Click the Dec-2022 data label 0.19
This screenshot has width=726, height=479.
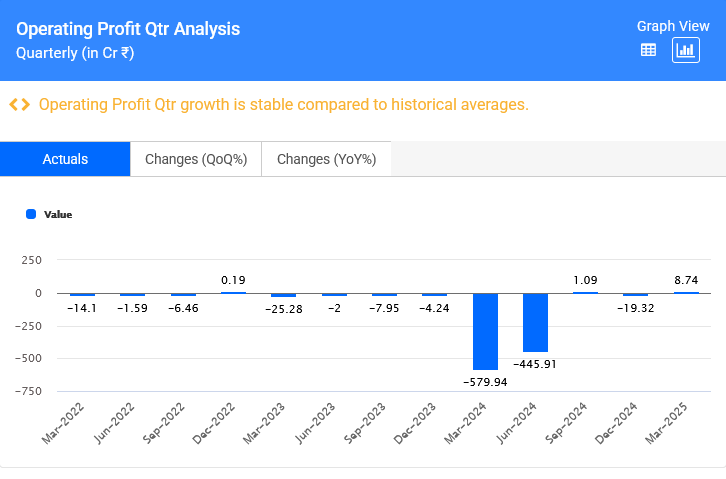pos(233,279)
